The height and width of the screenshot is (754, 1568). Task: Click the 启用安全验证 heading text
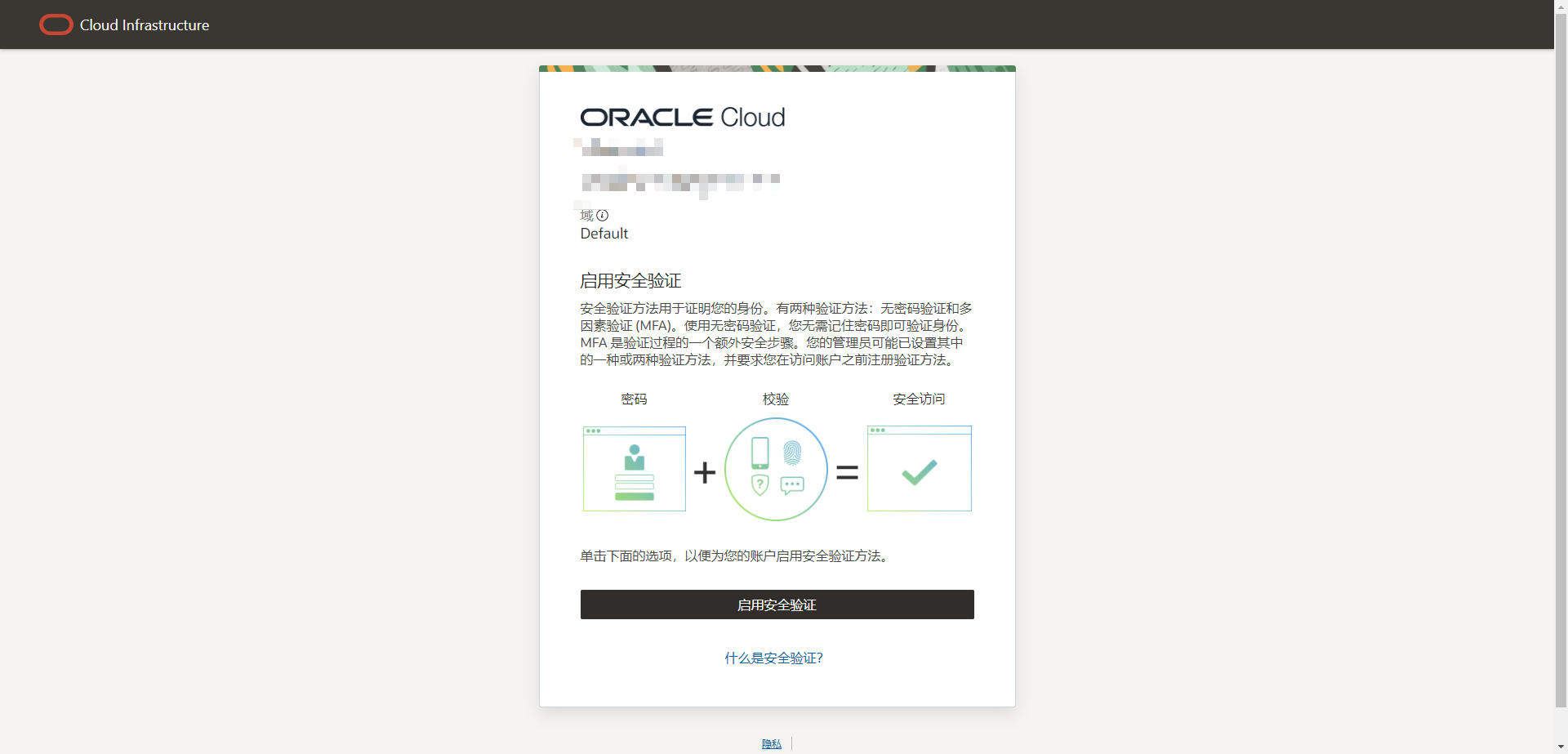pyautogui.click(x=630, y=281)
